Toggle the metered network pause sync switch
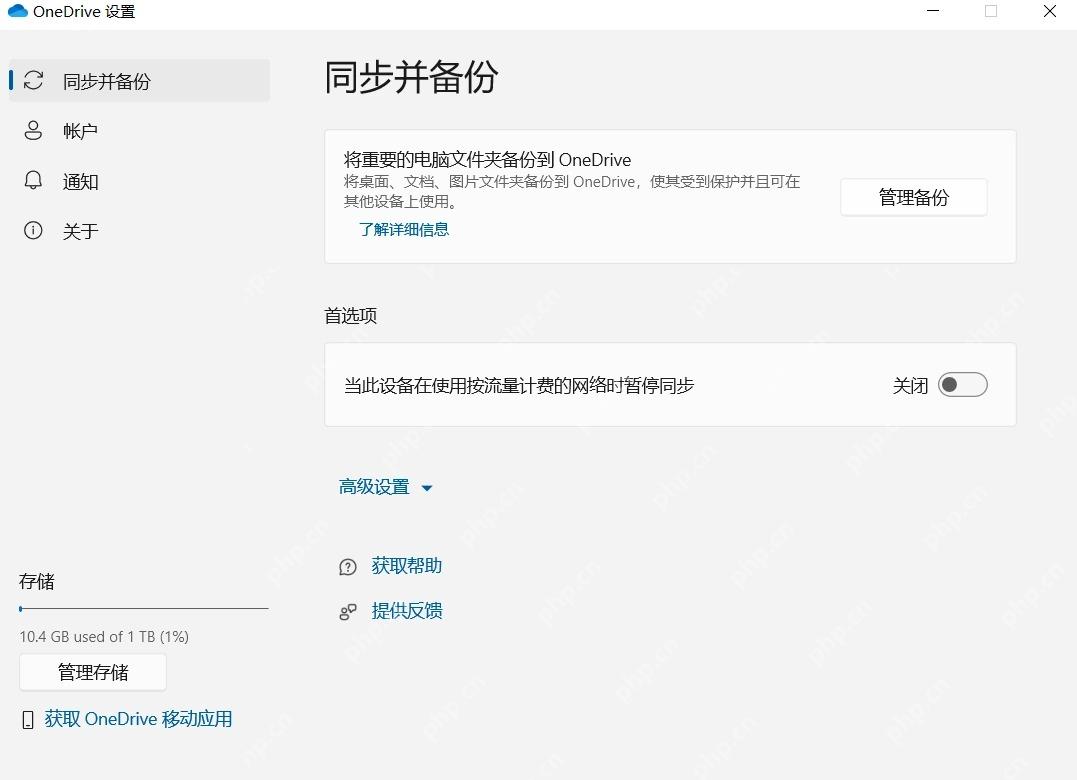1077x780 pixels. [962, 385]
